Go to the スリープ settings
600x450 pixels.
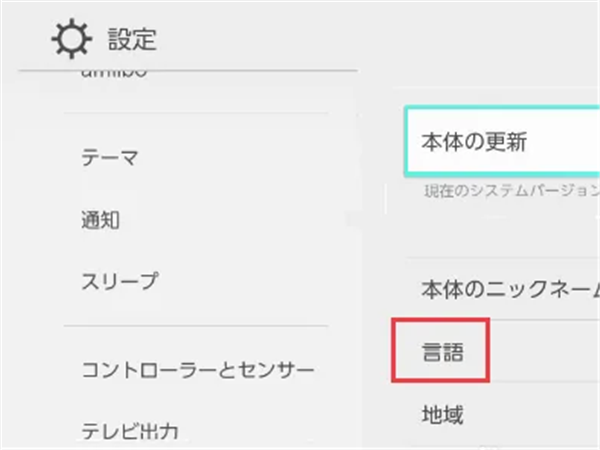(x=119, y=282)
